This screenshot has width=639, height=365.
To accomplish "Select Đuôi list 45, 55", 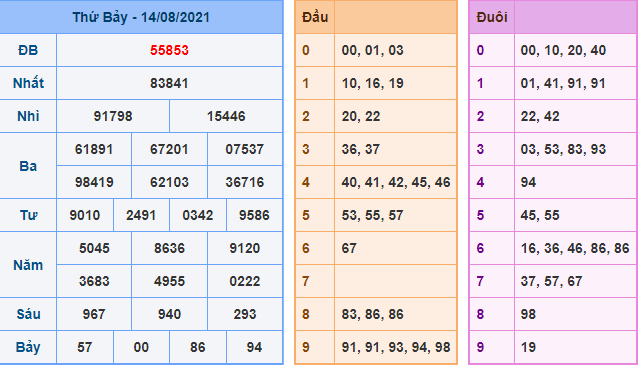I will pyautogui.click(x=540, y=215).
